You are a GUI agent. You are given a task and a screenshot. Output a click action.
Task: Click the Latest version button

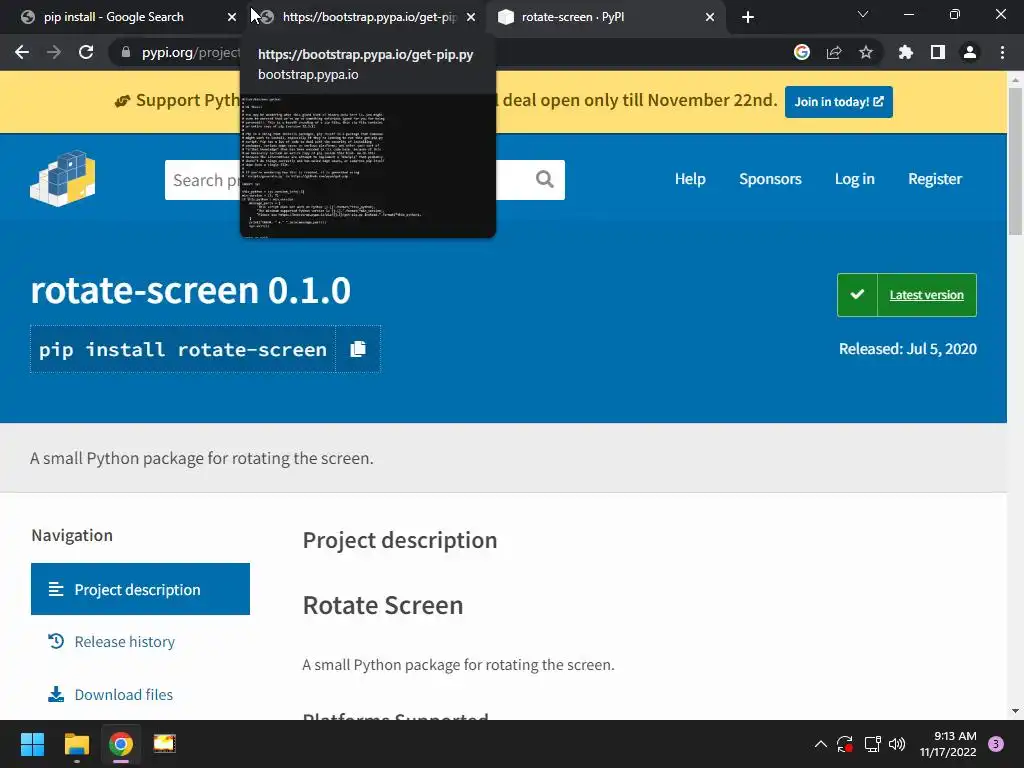click(906, 295)
